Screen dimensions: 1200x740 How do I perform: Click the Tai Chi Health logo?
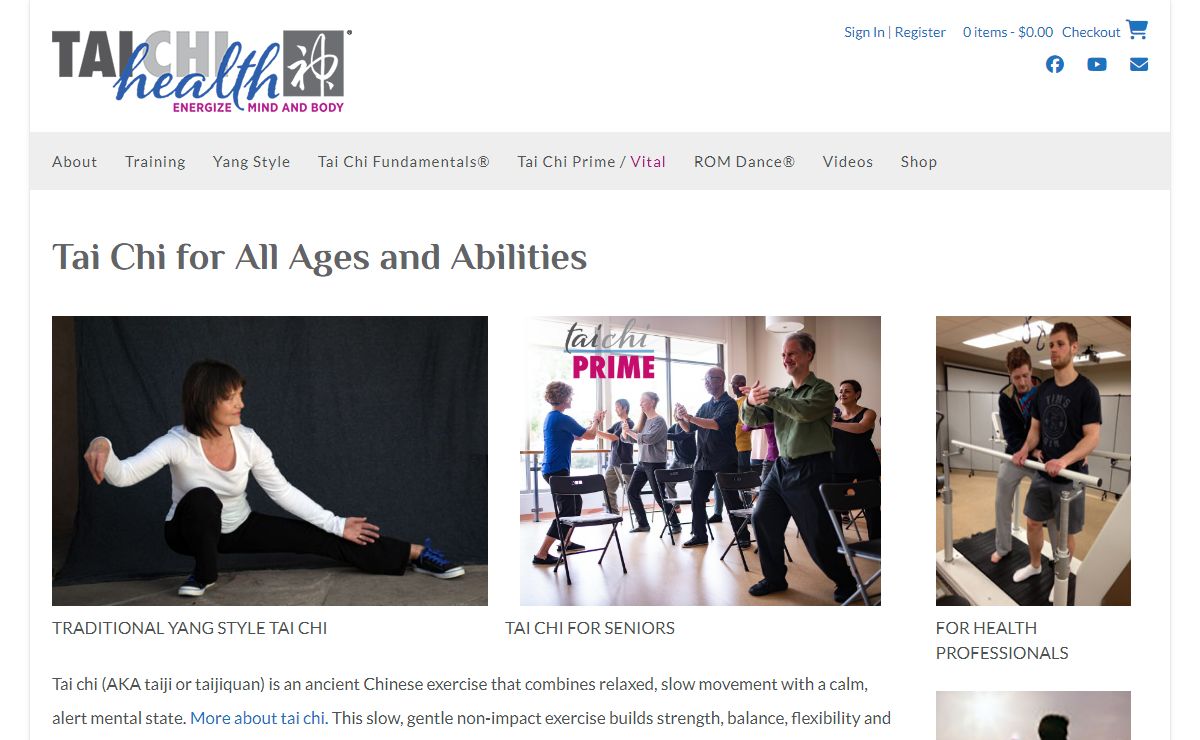point(201,71)
